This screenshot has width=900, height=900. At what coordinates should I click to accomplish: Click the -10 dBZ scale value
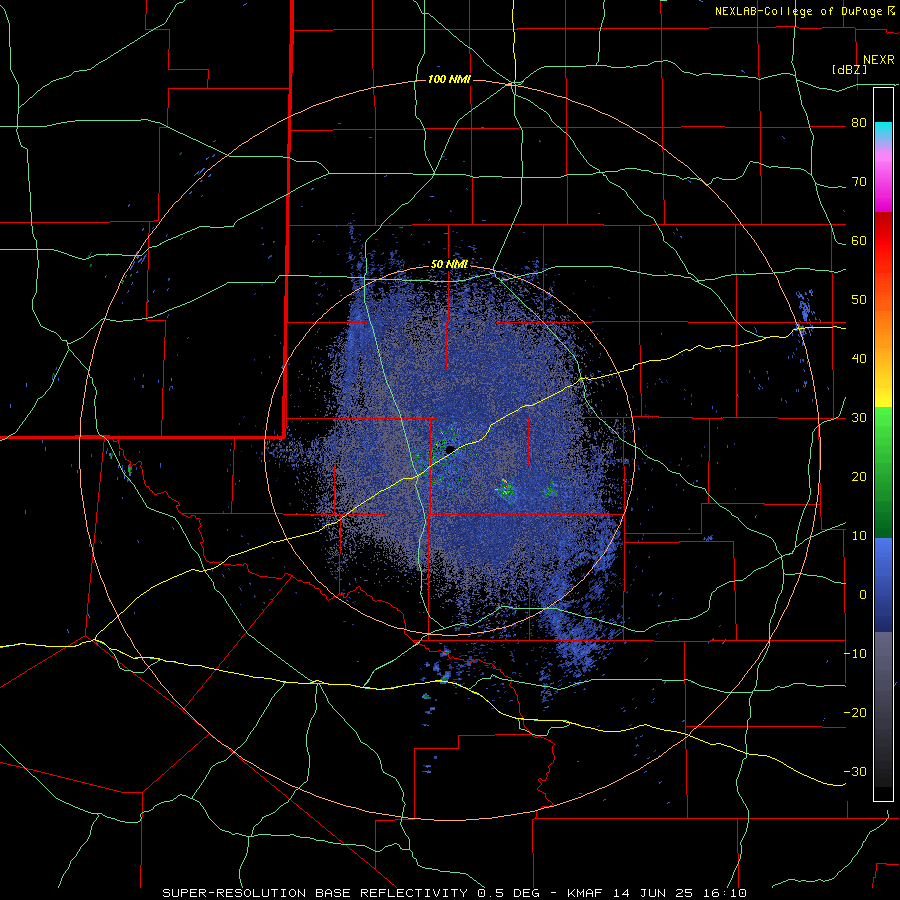point(855,653)
